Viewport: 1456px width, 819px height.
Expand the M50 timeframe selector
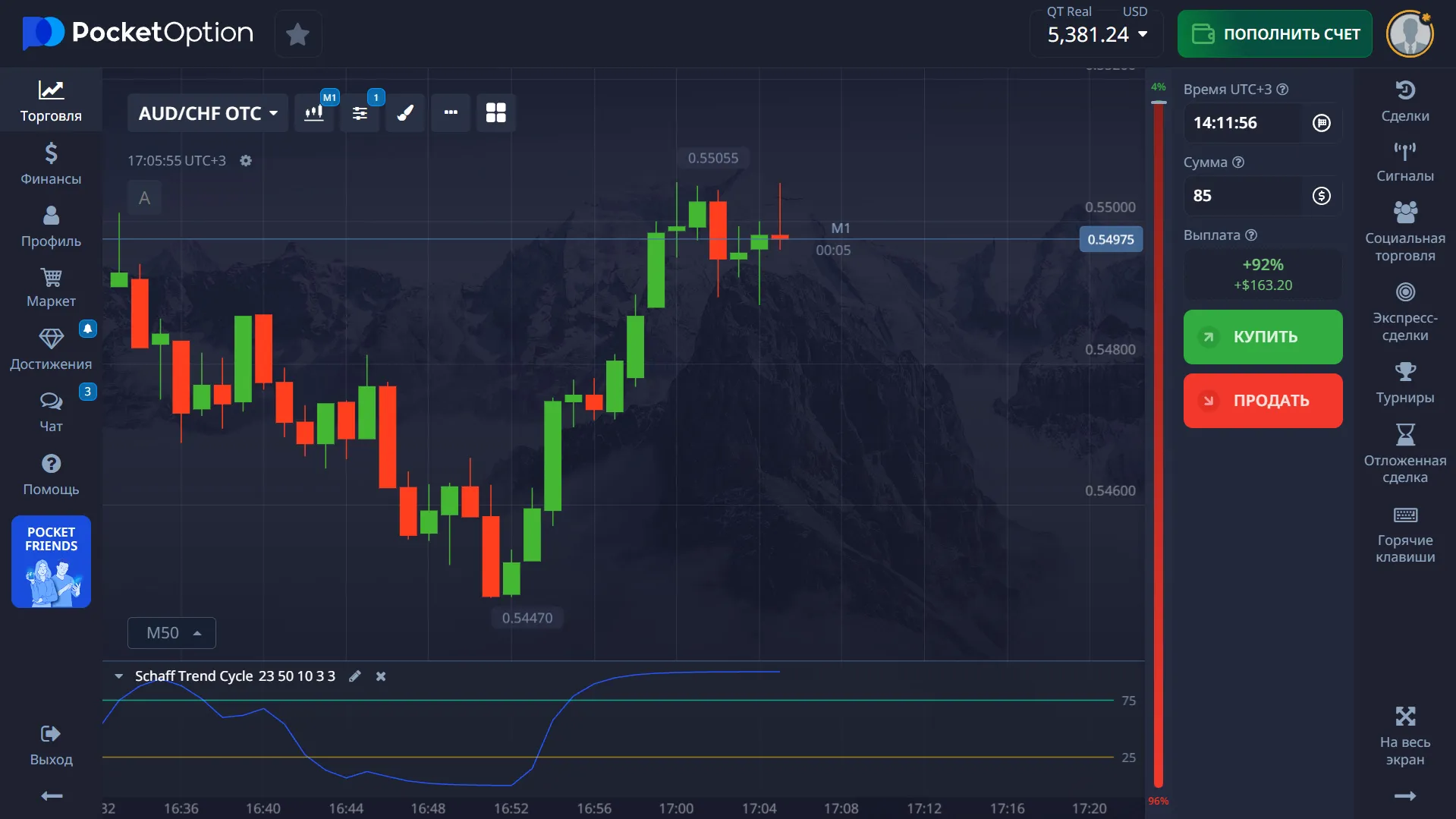(x=171, y=632)
